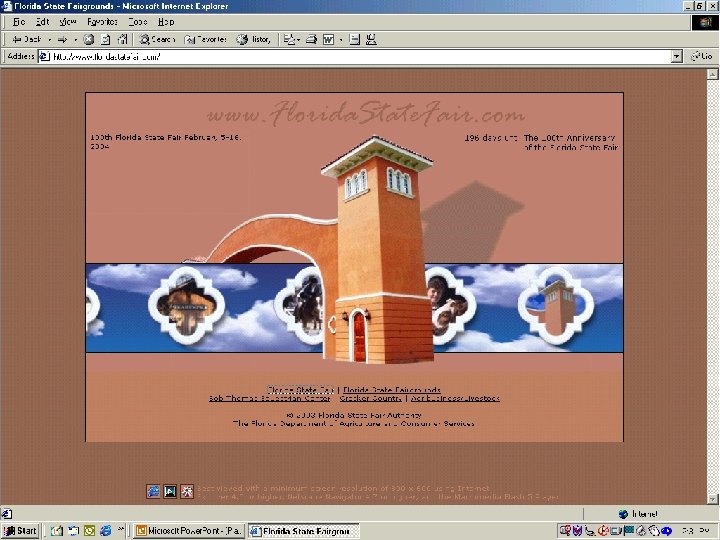Open the Search pane from the toolbar
Image resolution: width=720 pixels, height=540 pixels.
click(x=158, y=39)
